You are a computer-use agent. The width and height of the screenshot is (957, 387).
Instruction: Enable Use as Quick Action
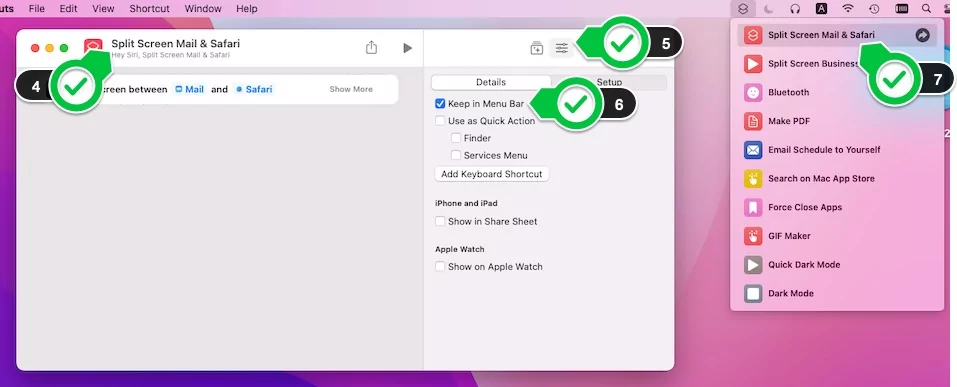point(440,121)
